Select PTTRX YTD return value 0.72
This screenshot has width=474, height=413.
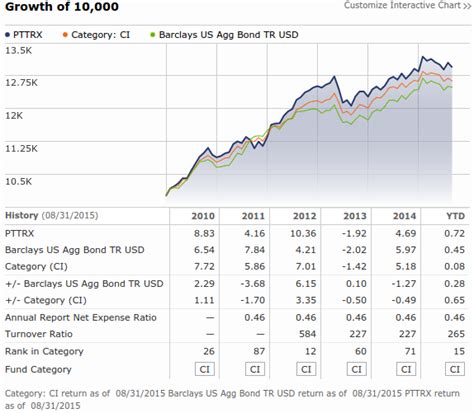click(x=454, y=233)
